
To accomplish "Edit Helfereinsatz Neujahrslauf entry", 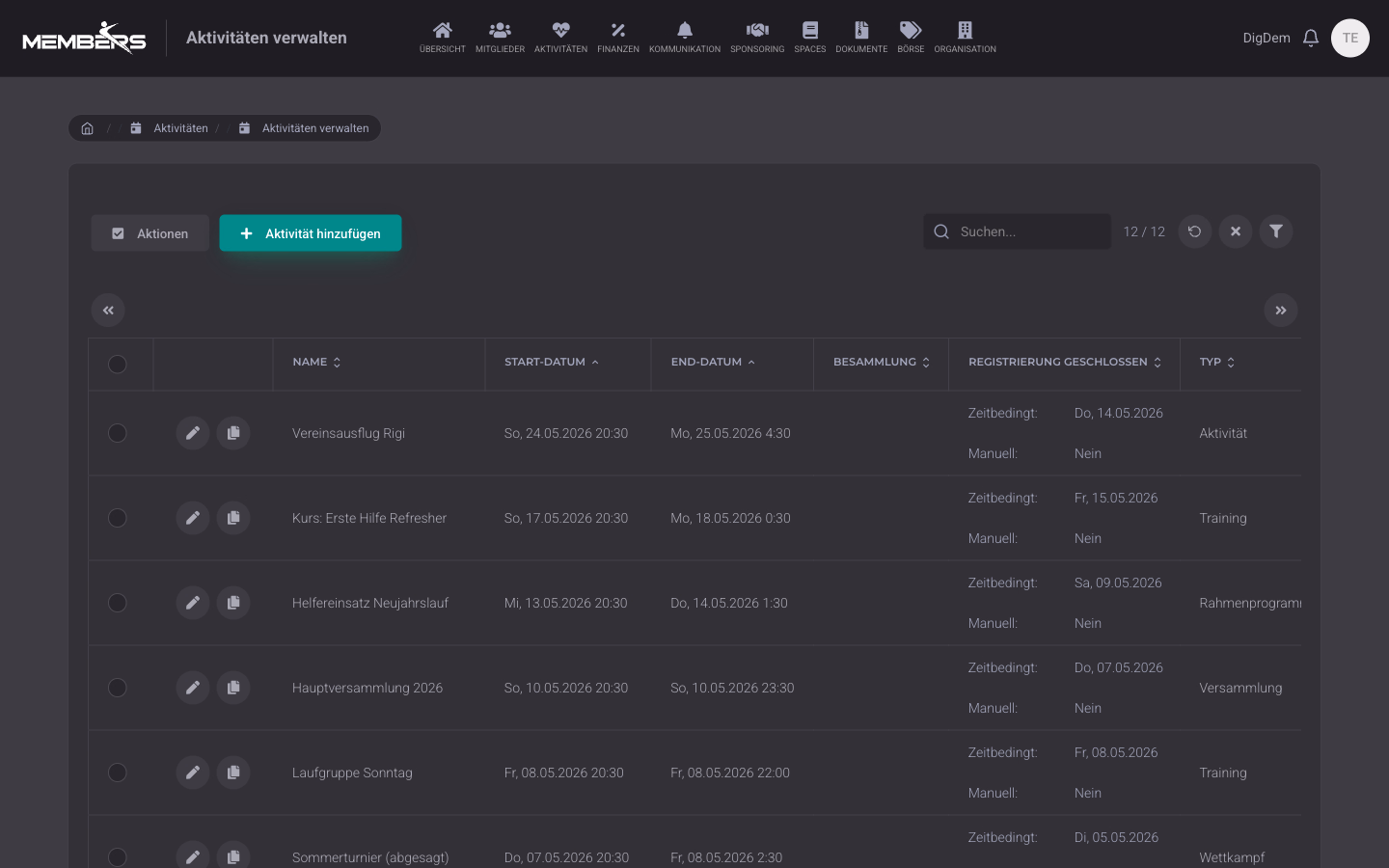I will [193, 603].
